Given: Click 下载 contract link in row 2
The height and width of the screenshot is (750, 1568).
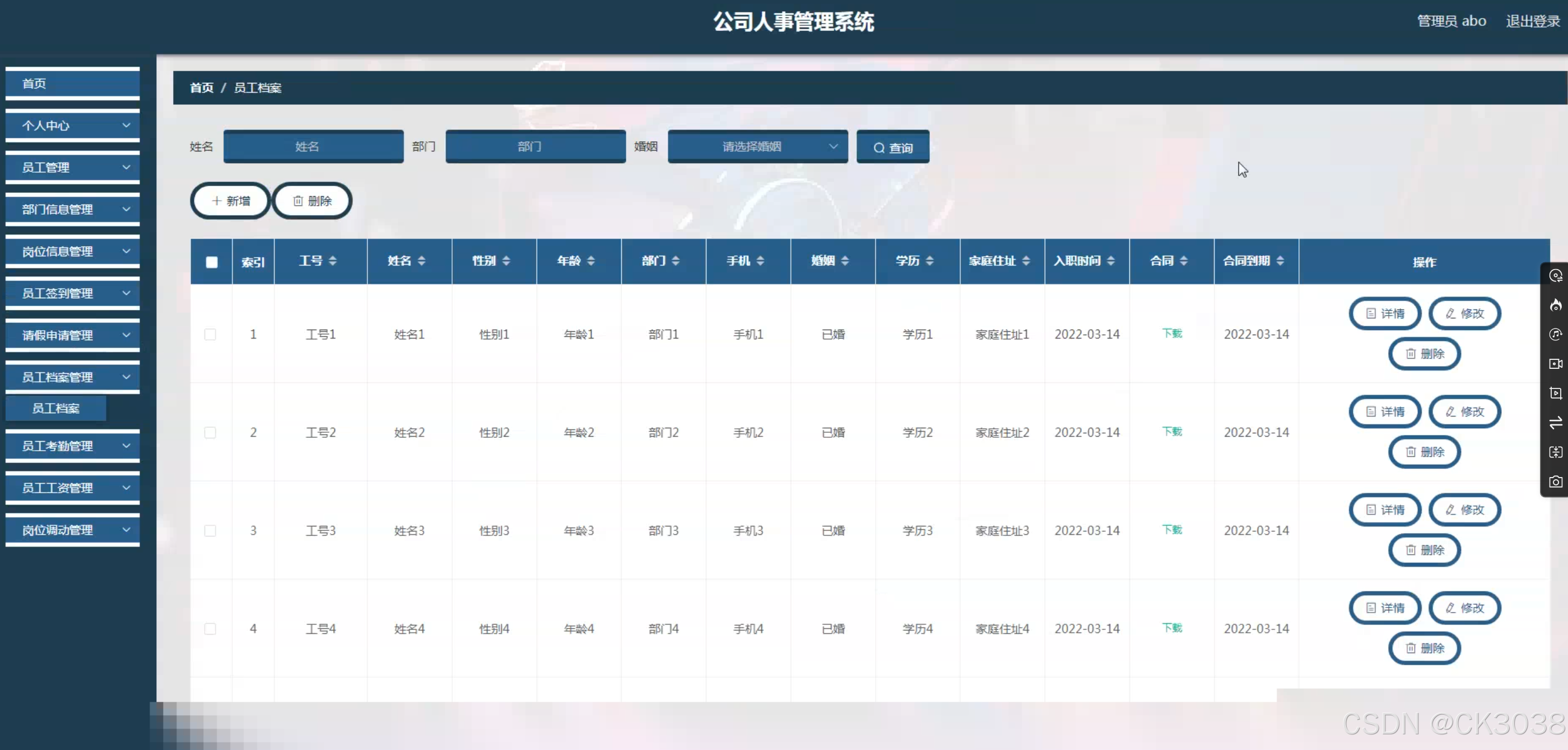Looking at the screenshot, I should [1171, 432].
